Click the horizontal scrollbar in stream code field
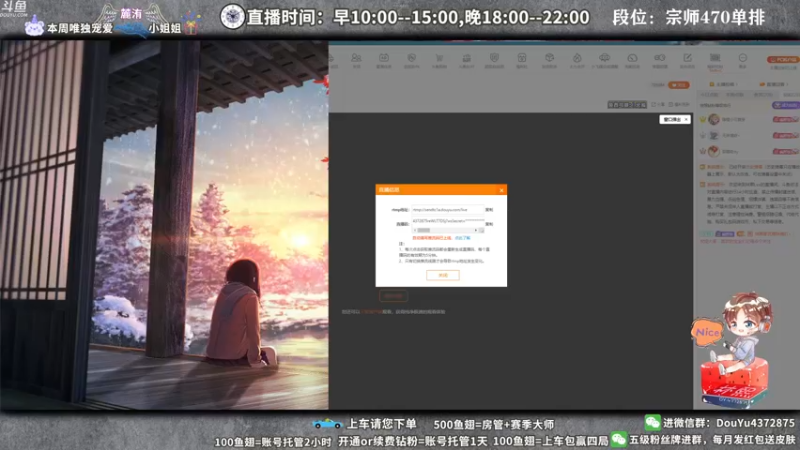 423,230
